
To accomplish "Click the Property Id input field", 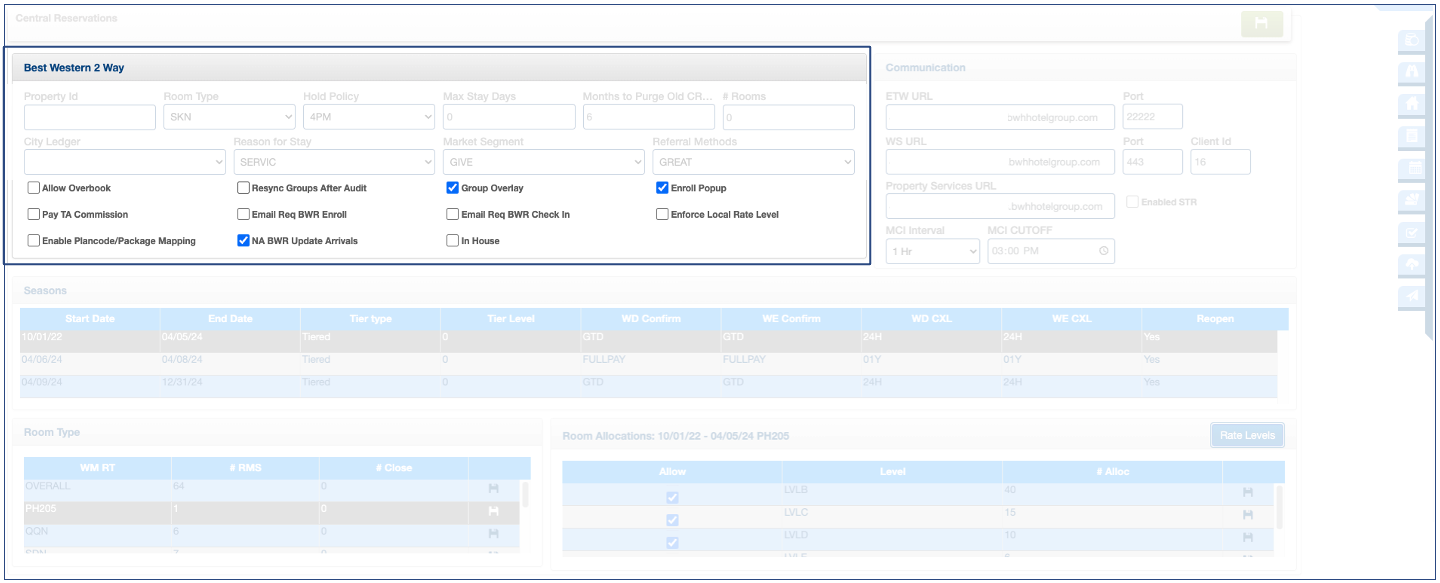I will (90, 117).
